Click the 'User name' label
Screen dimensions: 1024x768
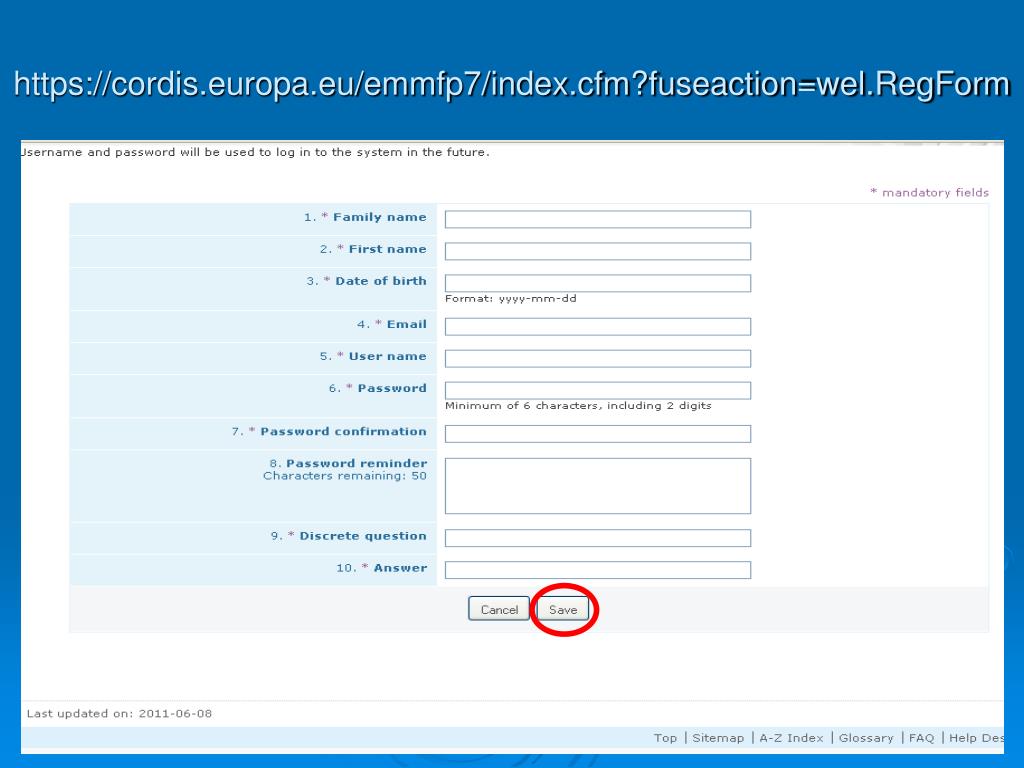[387, 356]
